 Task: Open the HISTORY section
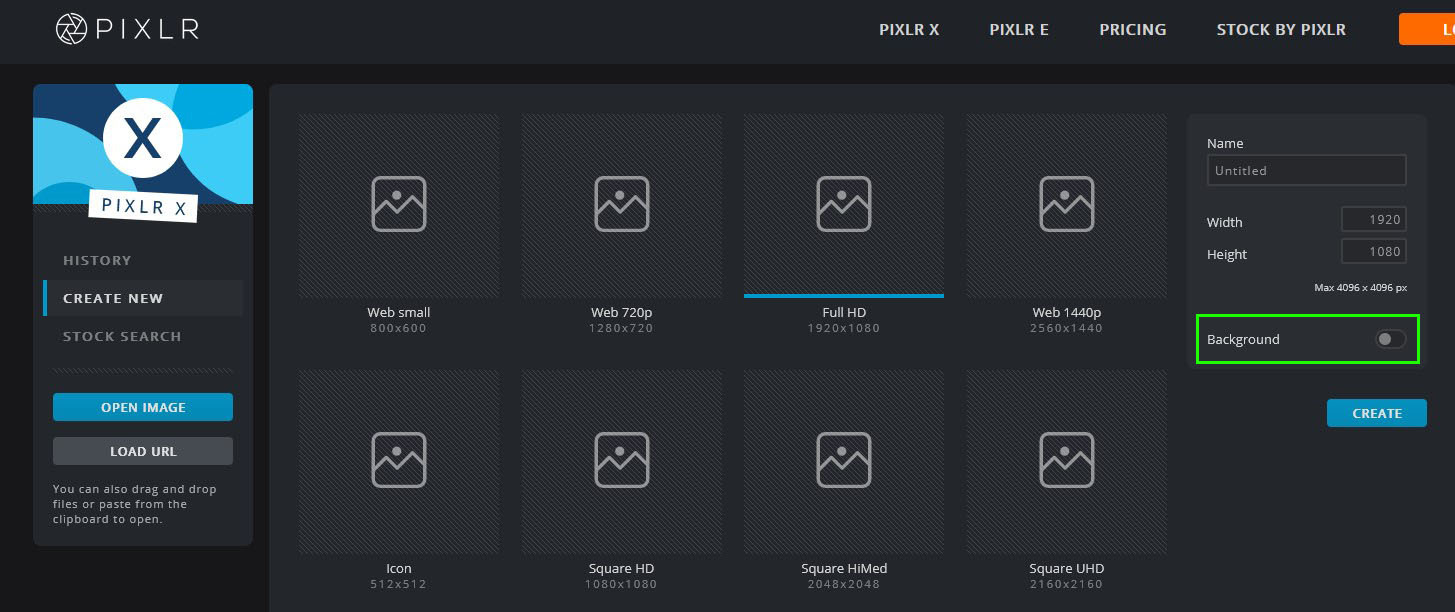(97, 260)
